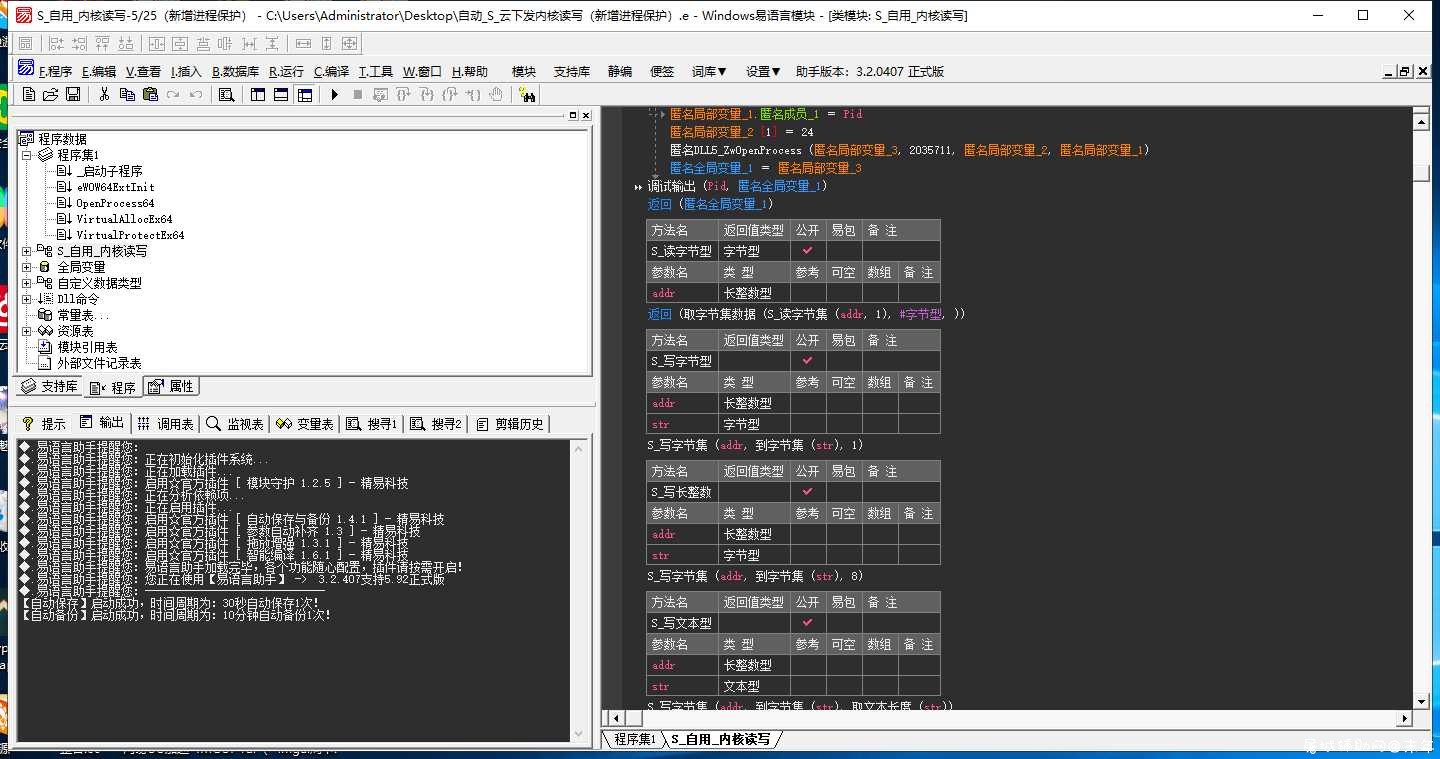The image size is (1440, 759).
Task: Click the 程序数据 root node icon
Action: click(28, 139)
